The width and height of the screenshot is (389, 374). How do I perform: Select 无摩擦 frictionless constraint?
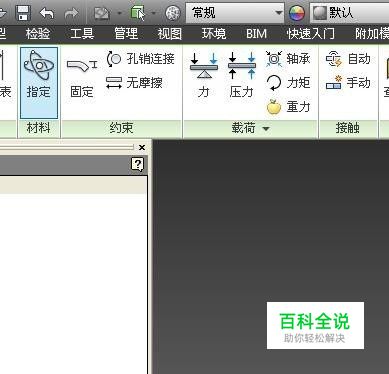(x=134, y=83)
